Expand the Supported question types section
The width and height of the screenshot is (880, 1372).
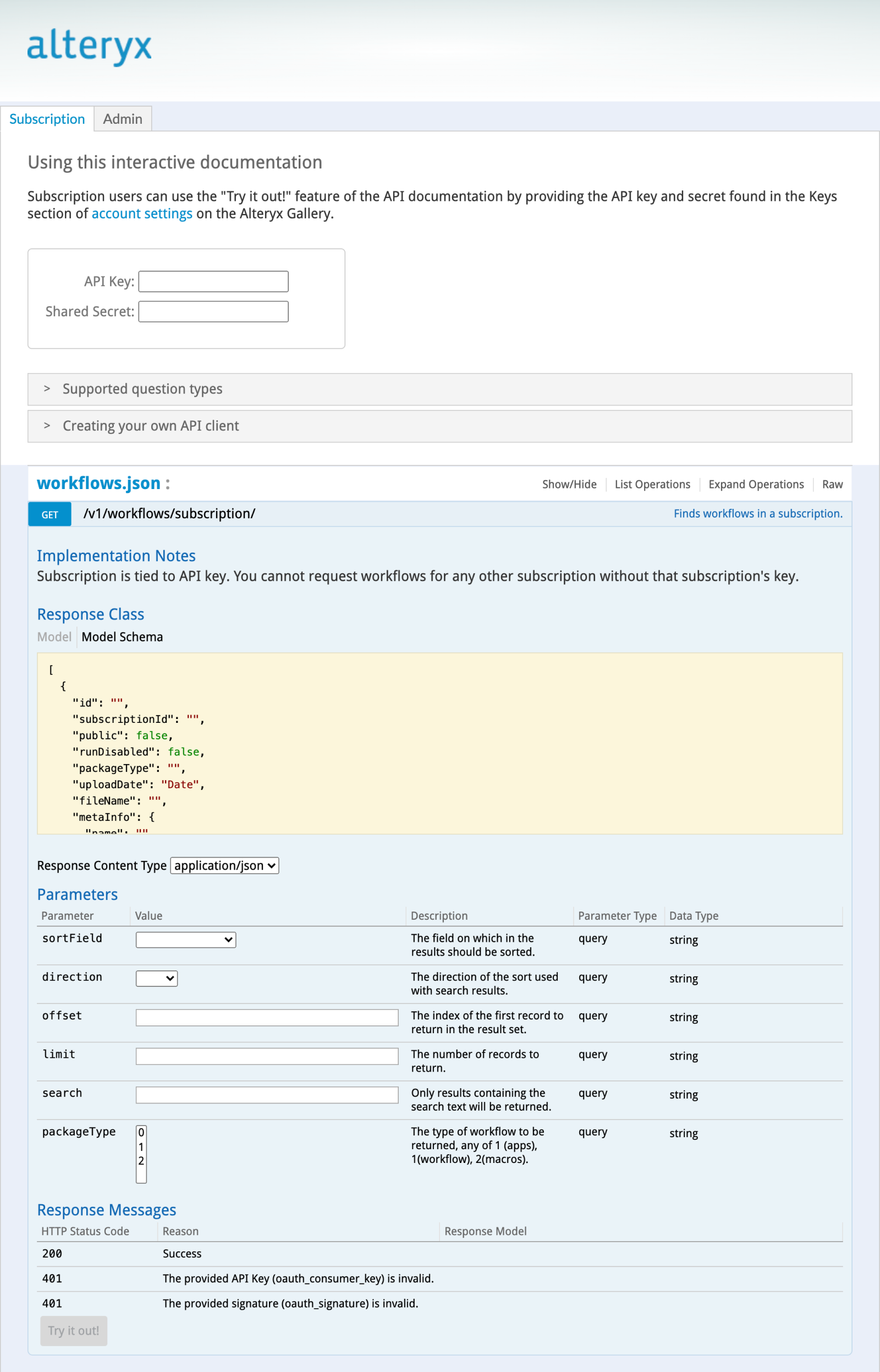pyautogui.click(x=142, y=388)
